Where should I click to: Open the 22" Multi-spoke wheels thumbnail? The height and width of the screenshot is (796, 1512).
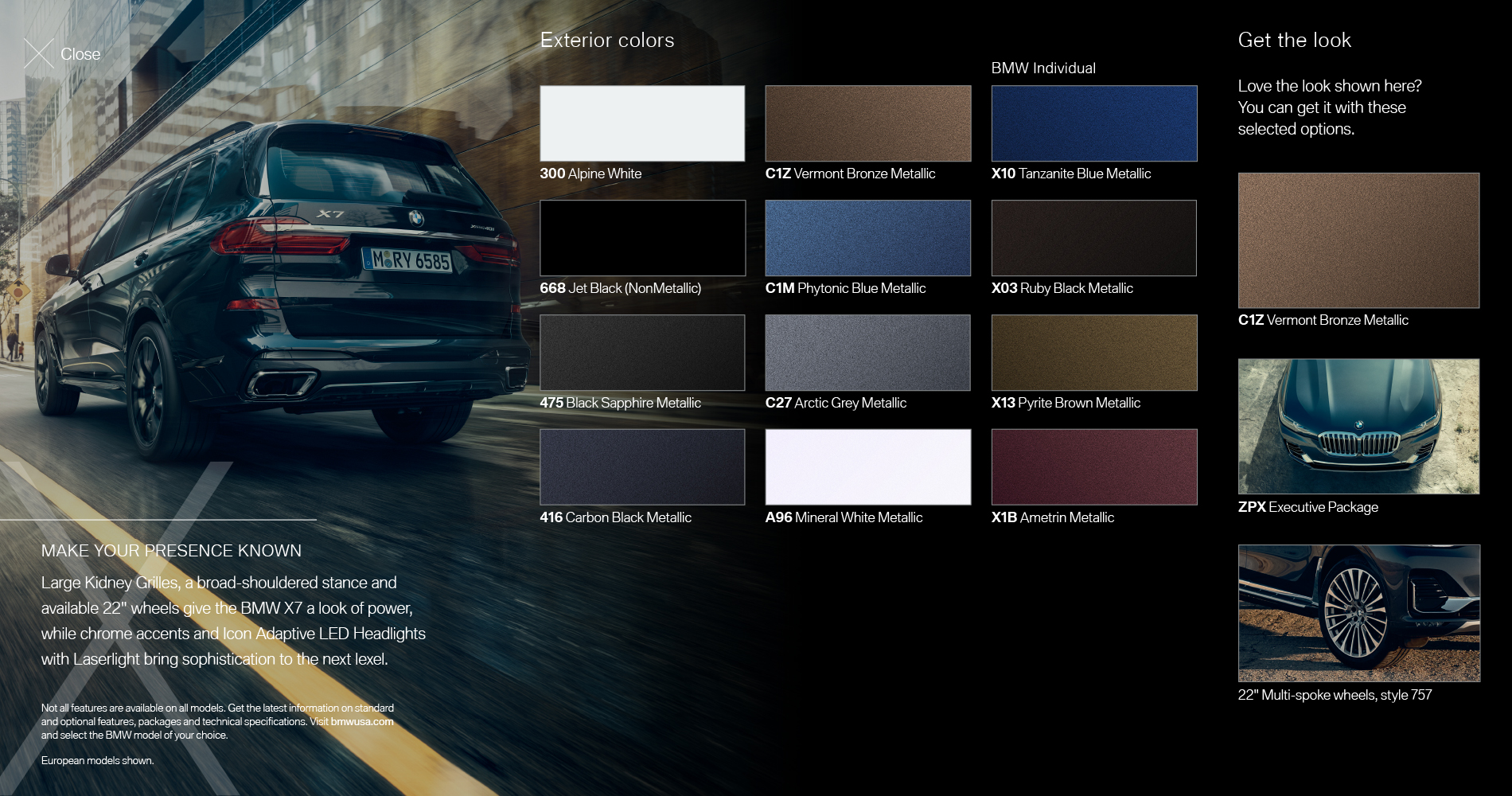coord(1358,613)
